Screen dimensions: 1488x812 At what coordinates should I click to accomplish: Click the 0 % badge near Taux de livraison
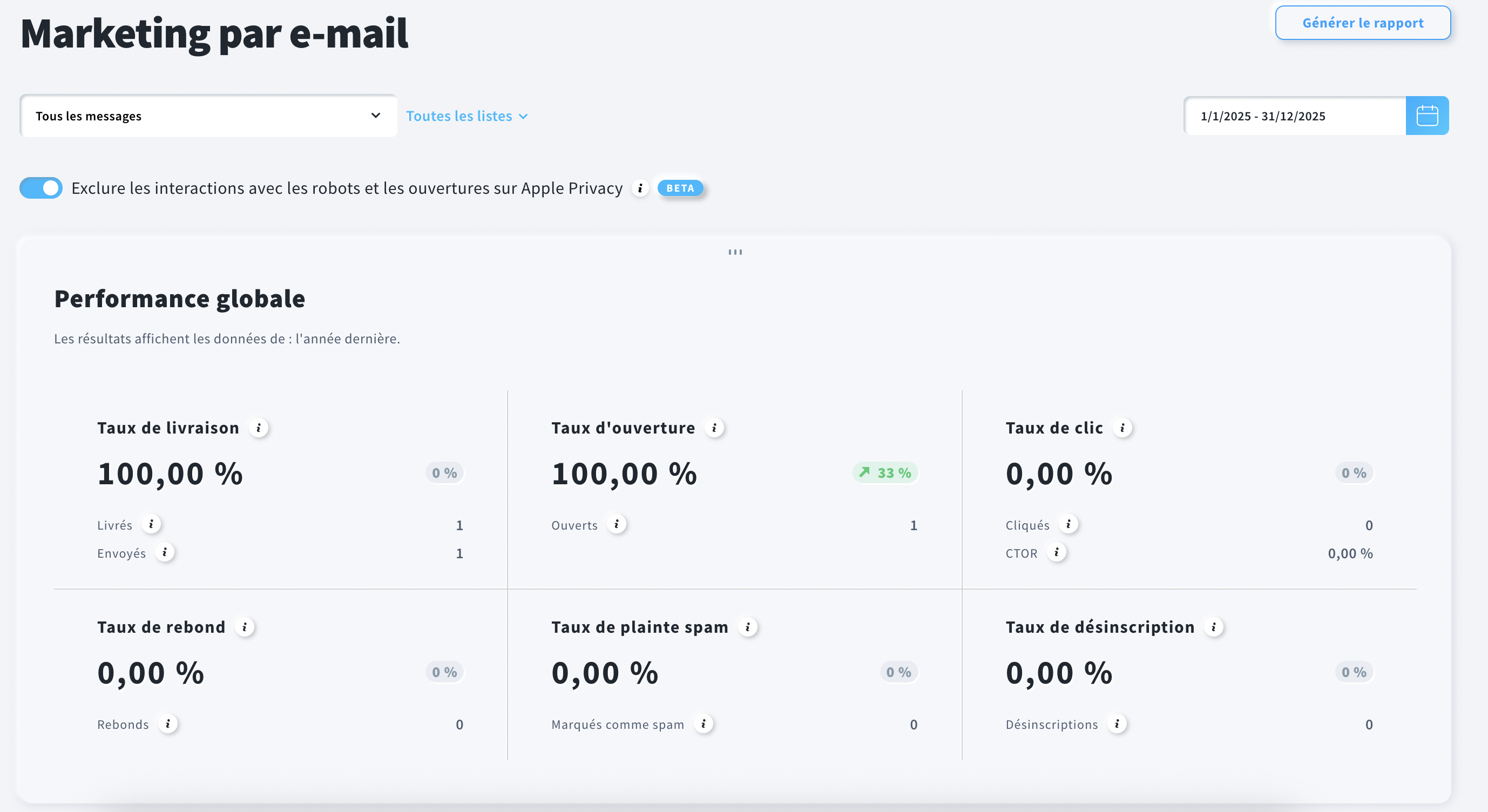(x=444, y=472)
